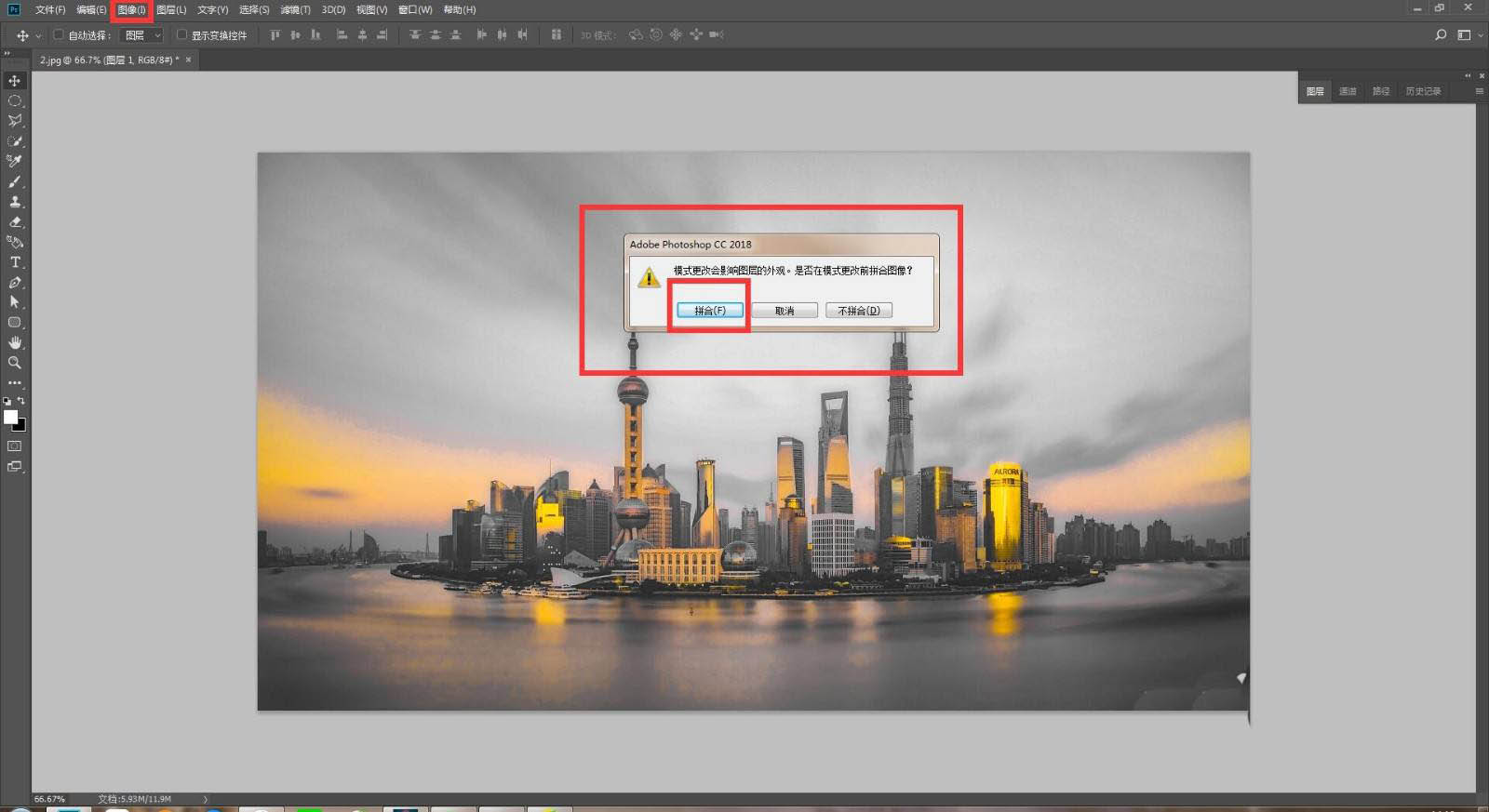Toggle Quick Mask mode
This screenshot has height=812, width=1489.
pyautogui.click(x=15, y=446)
